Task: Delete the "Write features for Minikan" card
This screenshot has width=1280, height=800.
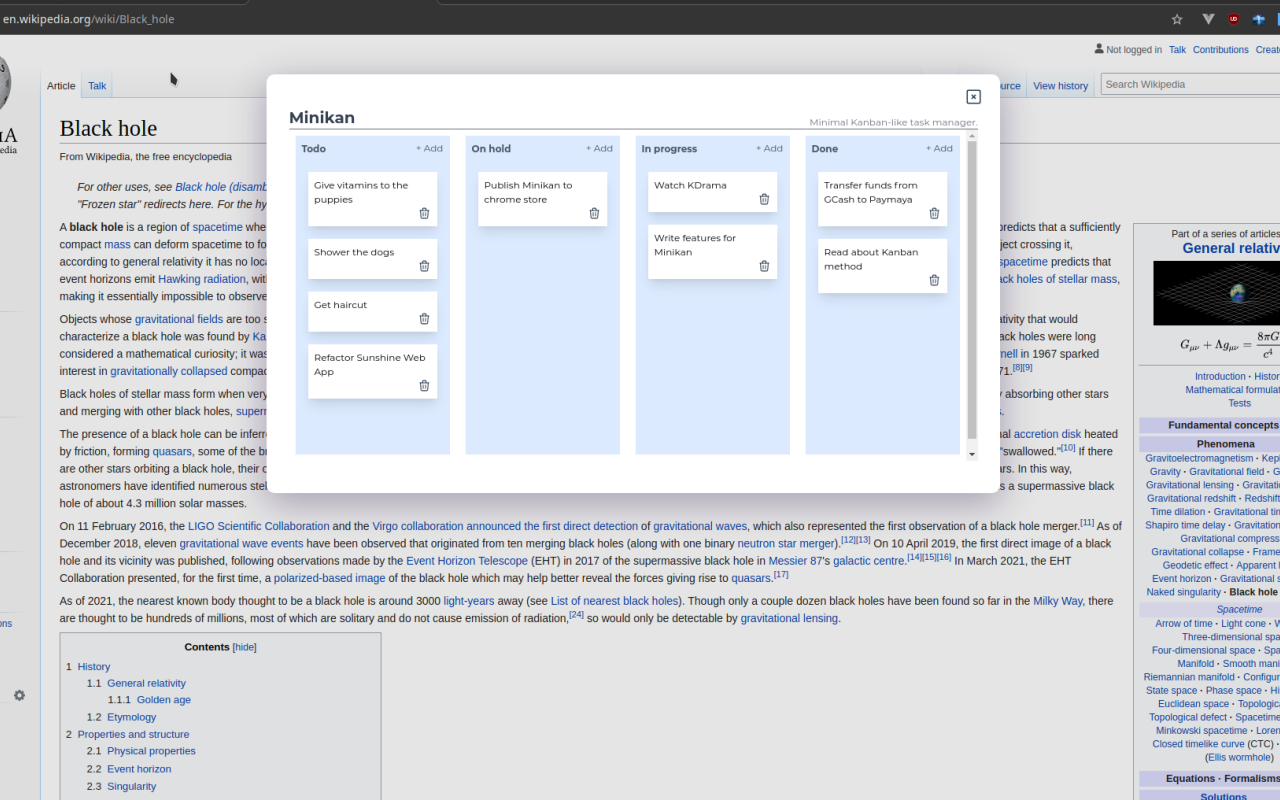Action: coord(764,266)
